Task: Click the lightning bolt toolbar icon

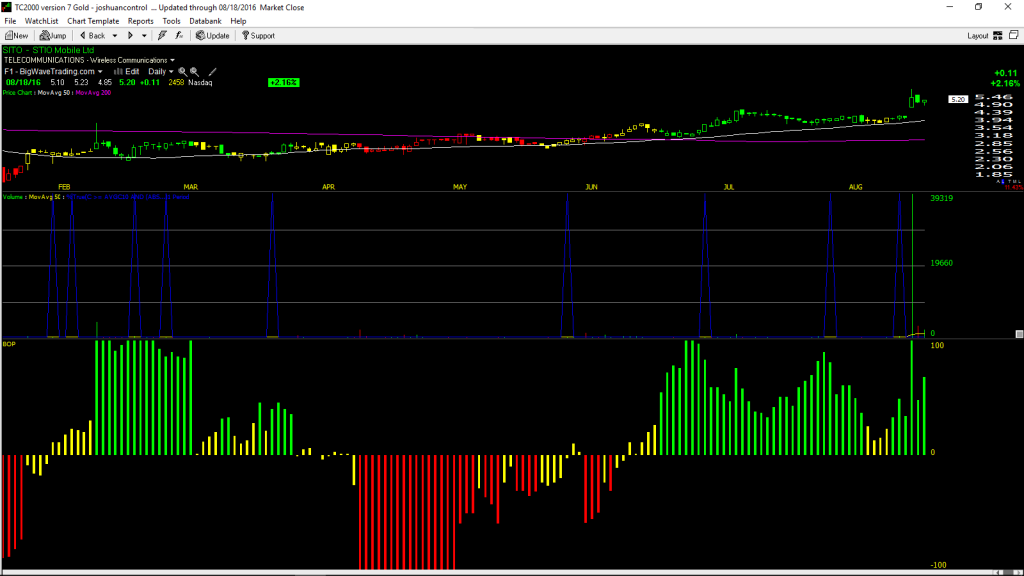Action: point(162,36)
